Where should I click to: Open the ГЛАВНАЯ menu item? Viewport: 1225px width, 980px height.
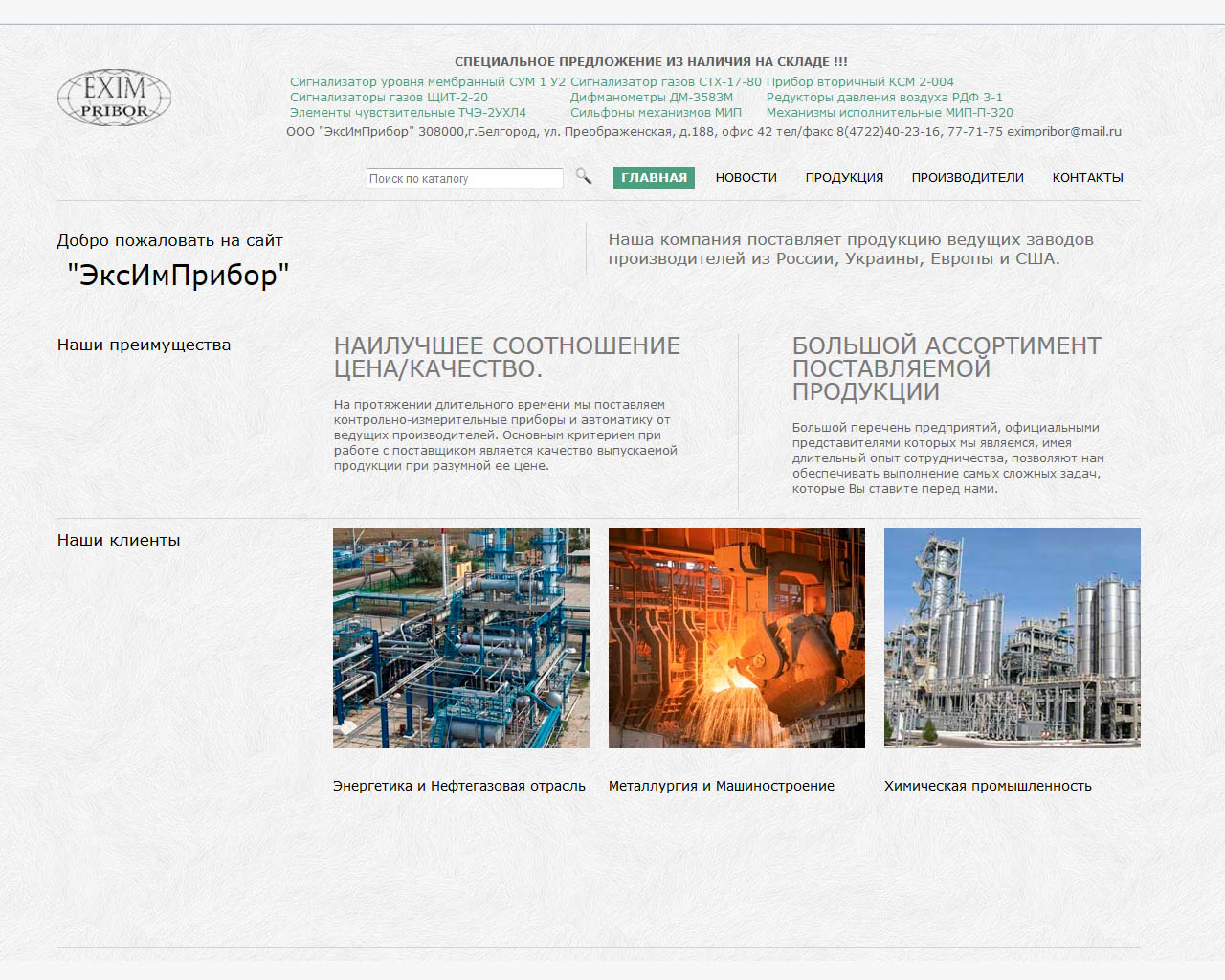pyautogui.click(x=654, y=177)
